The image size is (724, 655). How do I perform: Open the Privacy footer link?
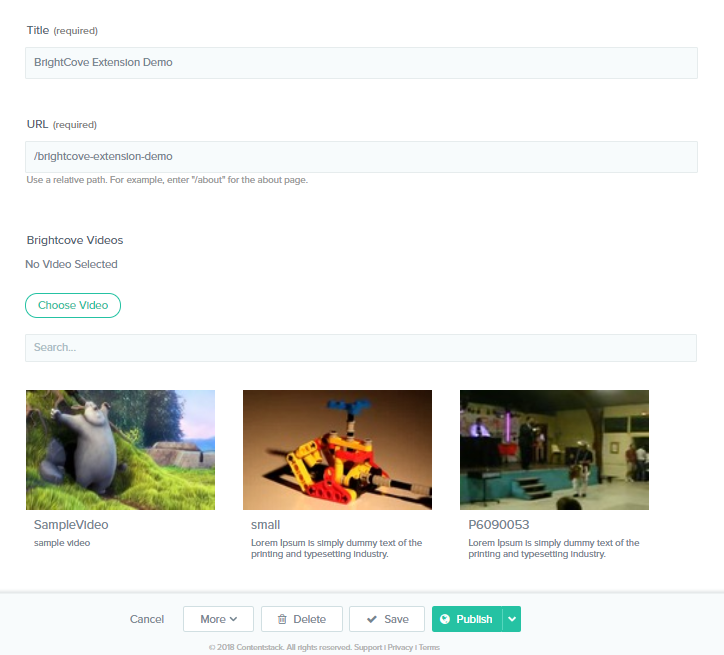[x=400, y=648]
